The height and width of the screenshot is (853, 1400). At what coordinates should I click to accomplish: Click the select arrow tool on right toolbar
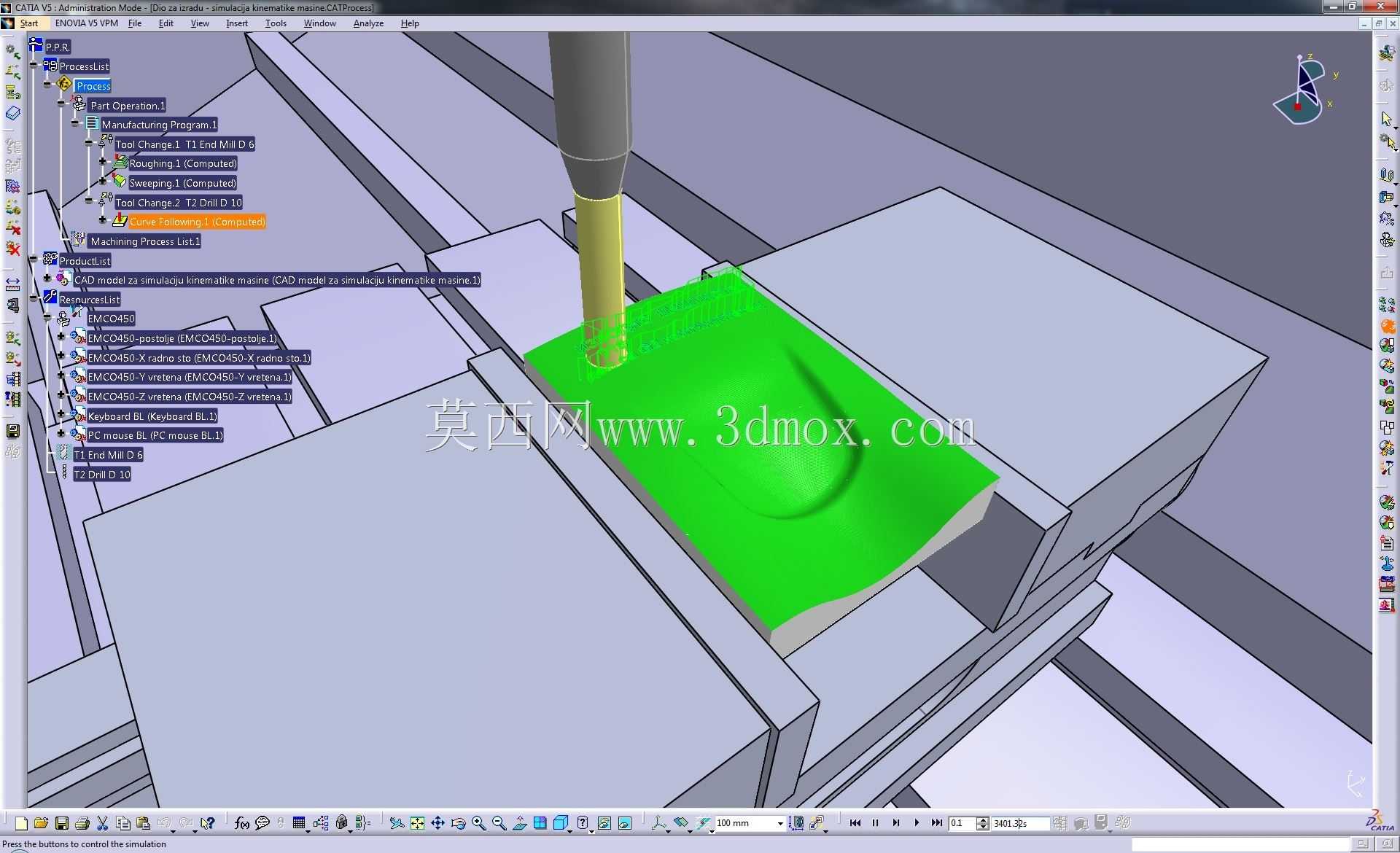pos(1387,118)
